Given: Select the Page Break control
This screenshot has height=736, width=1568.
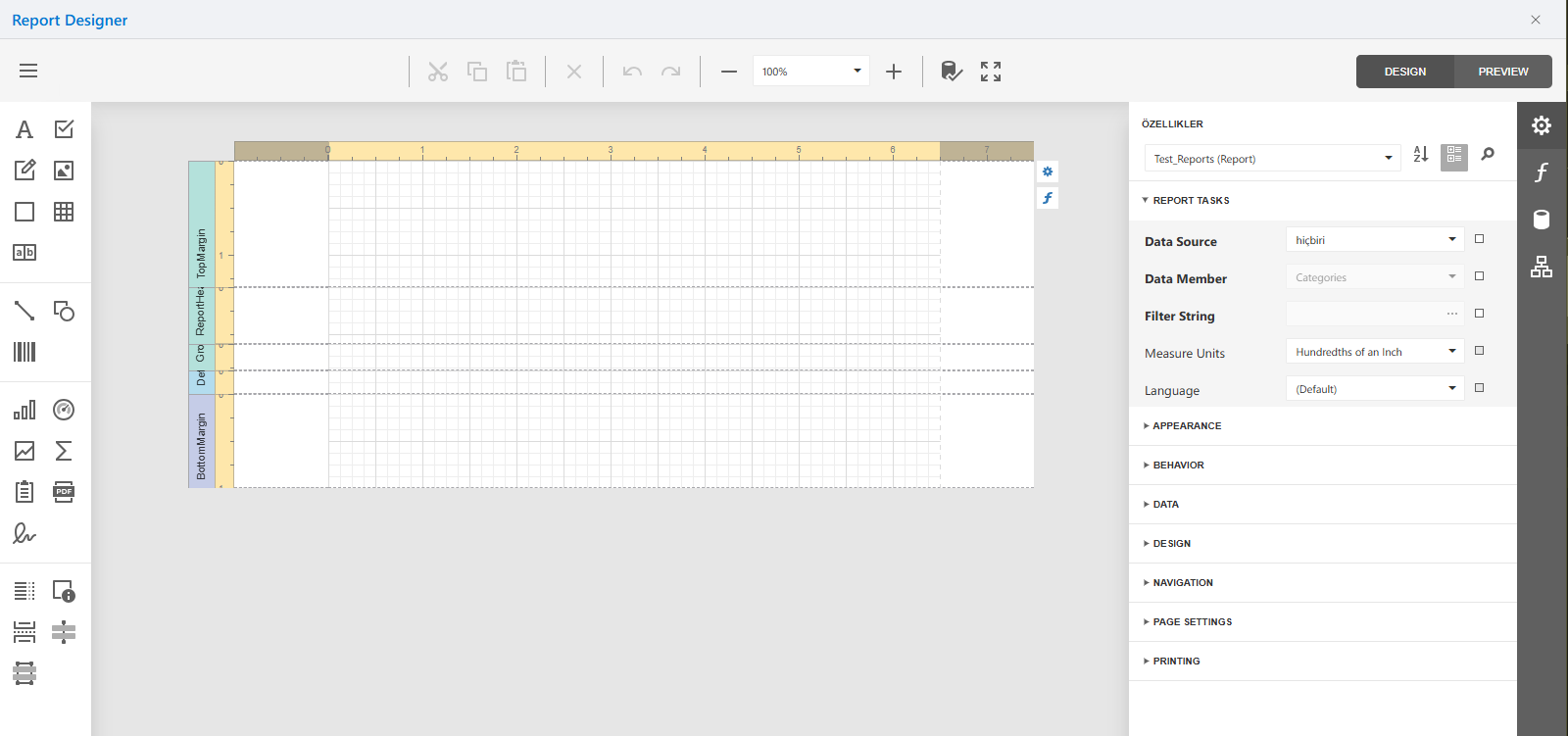Looking at the screenshot, I should (24, 632).
